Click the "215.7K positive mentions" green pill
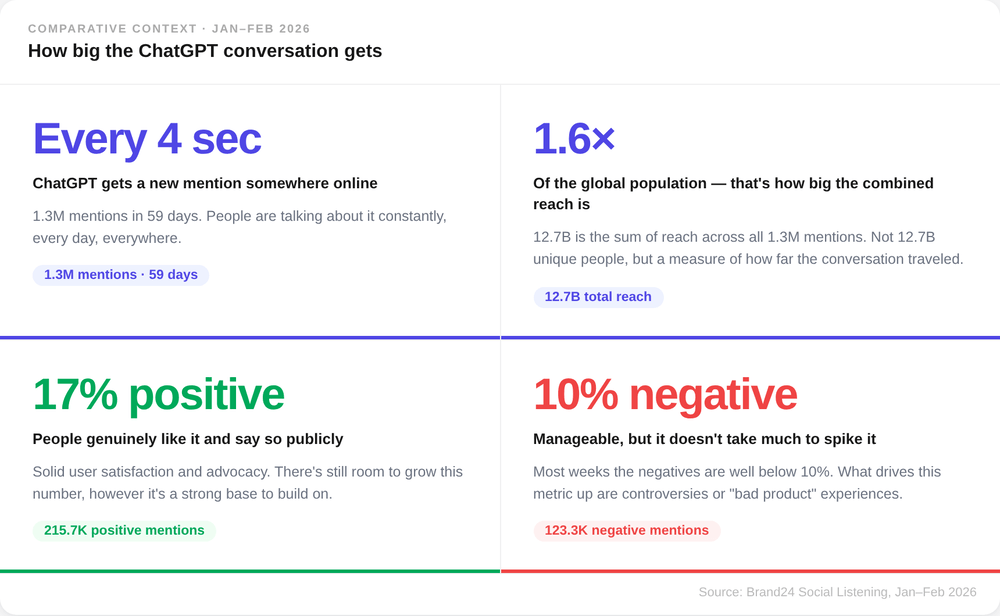 [x=124, y=530]
